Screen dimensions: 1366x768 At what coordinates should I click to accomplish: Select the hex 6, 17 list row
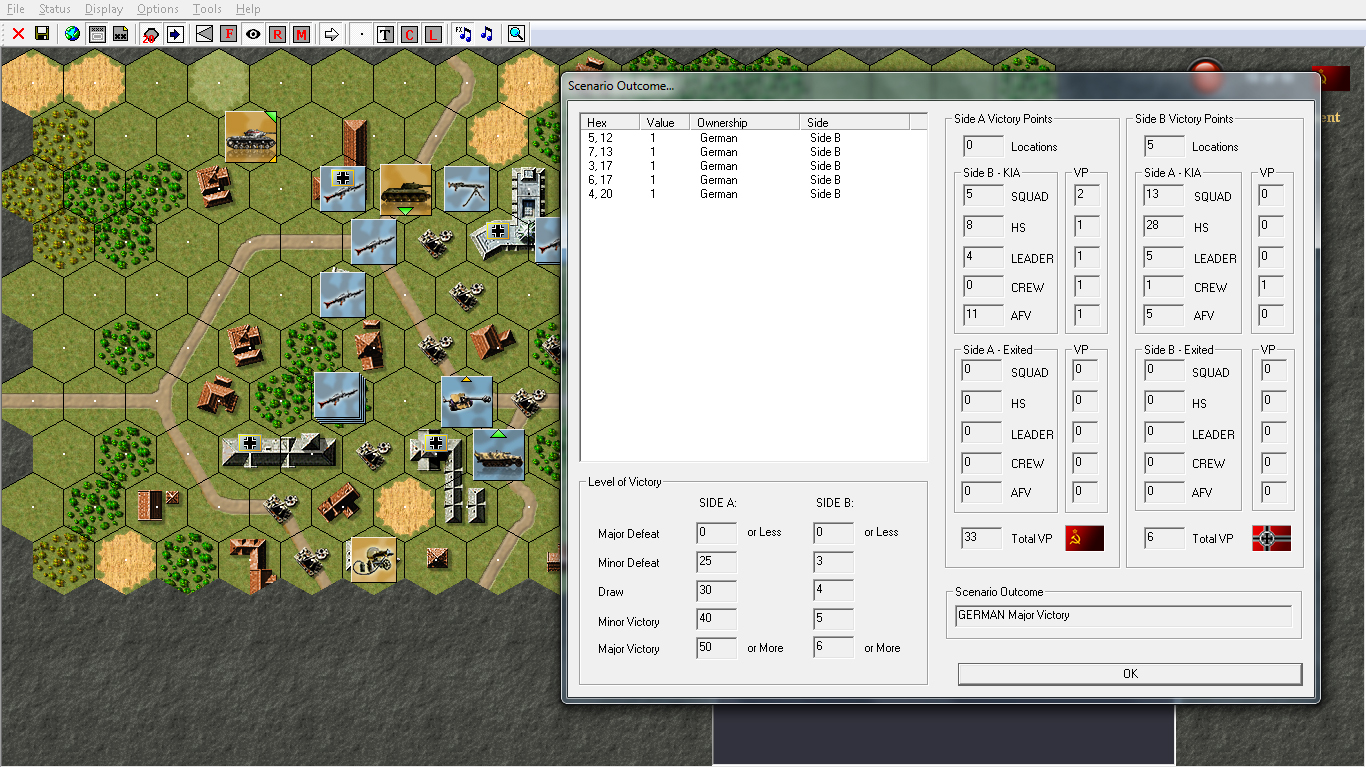point(754,180)
